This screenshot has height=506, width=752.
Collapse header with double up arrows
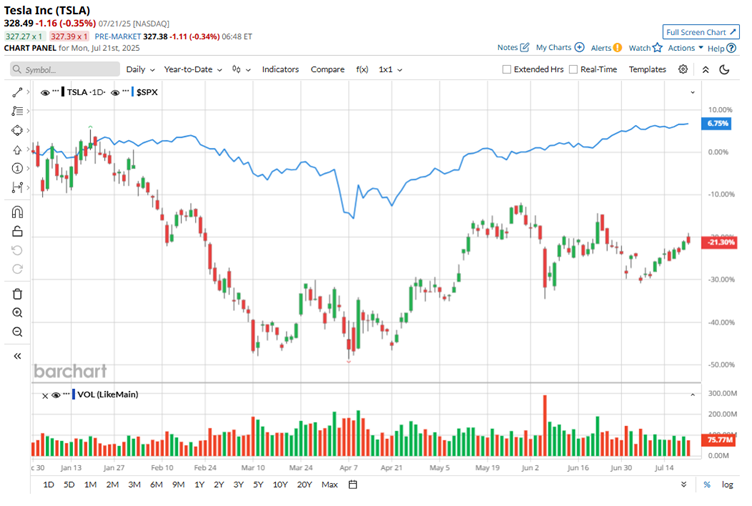(705, 70)
